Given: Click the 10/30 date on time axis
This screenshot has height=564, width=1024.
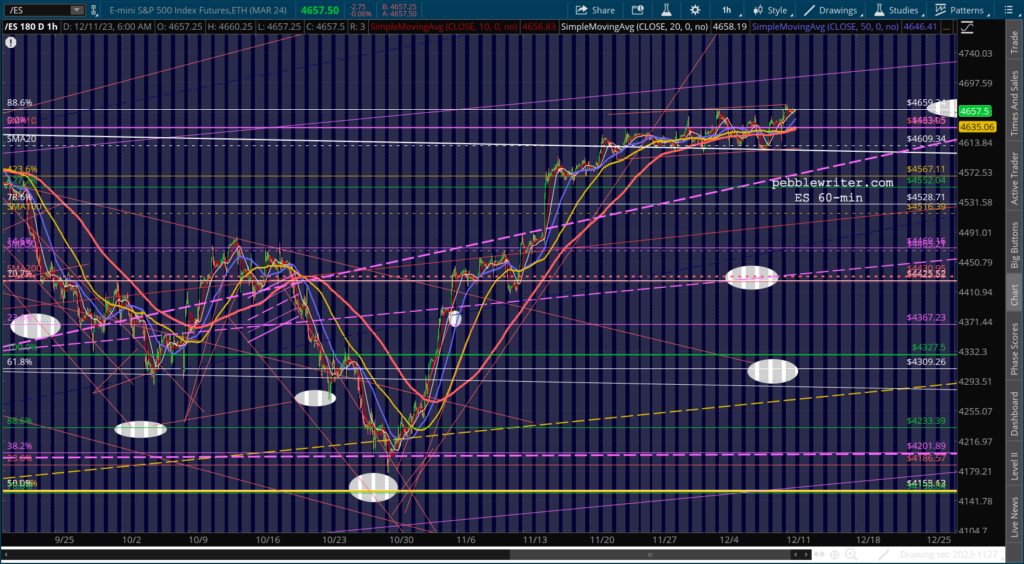Looking at the screenshot, I should [401, 540].
